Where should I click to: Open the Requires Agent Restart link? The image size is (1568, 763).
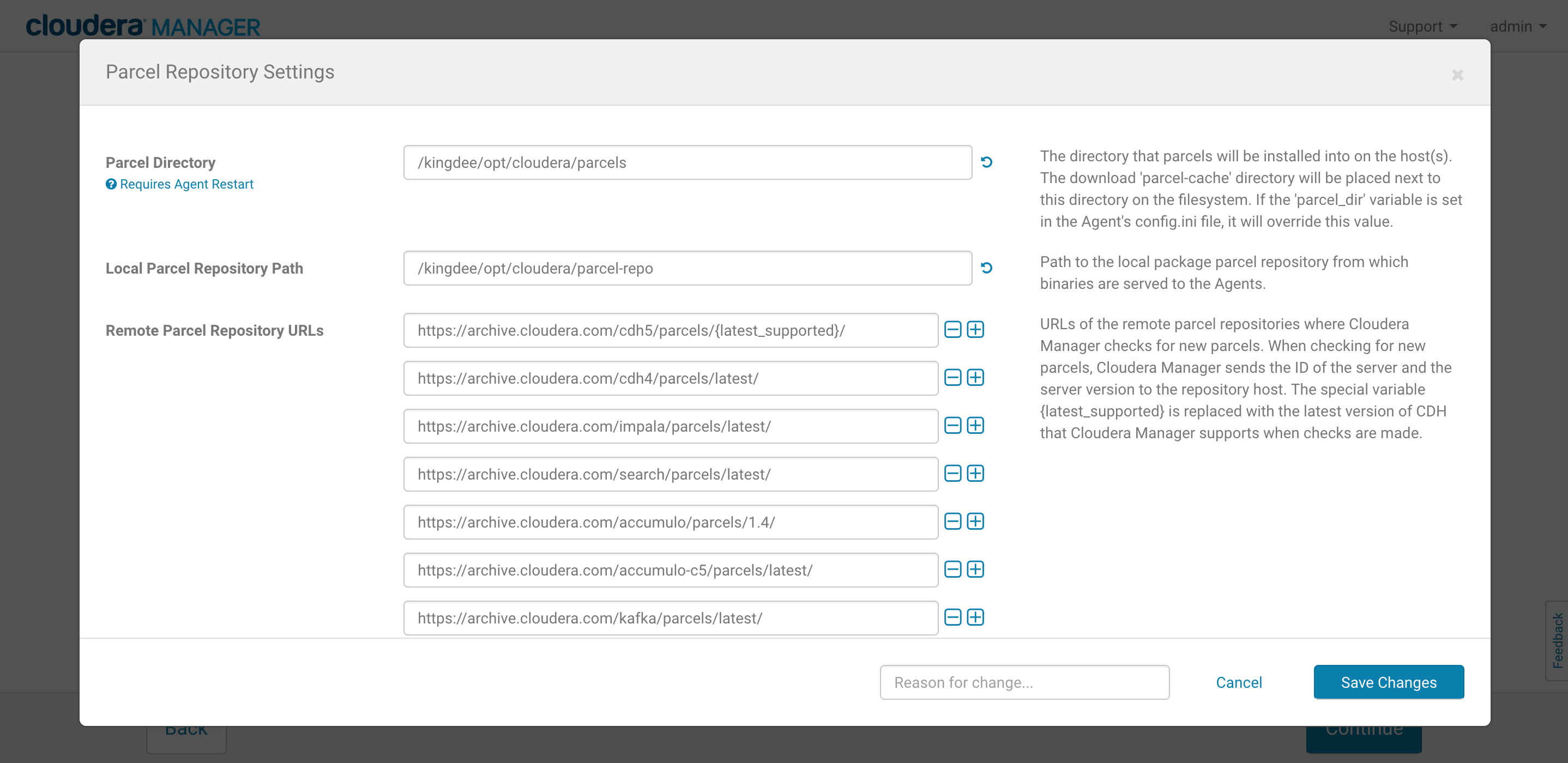coord(186,184)
